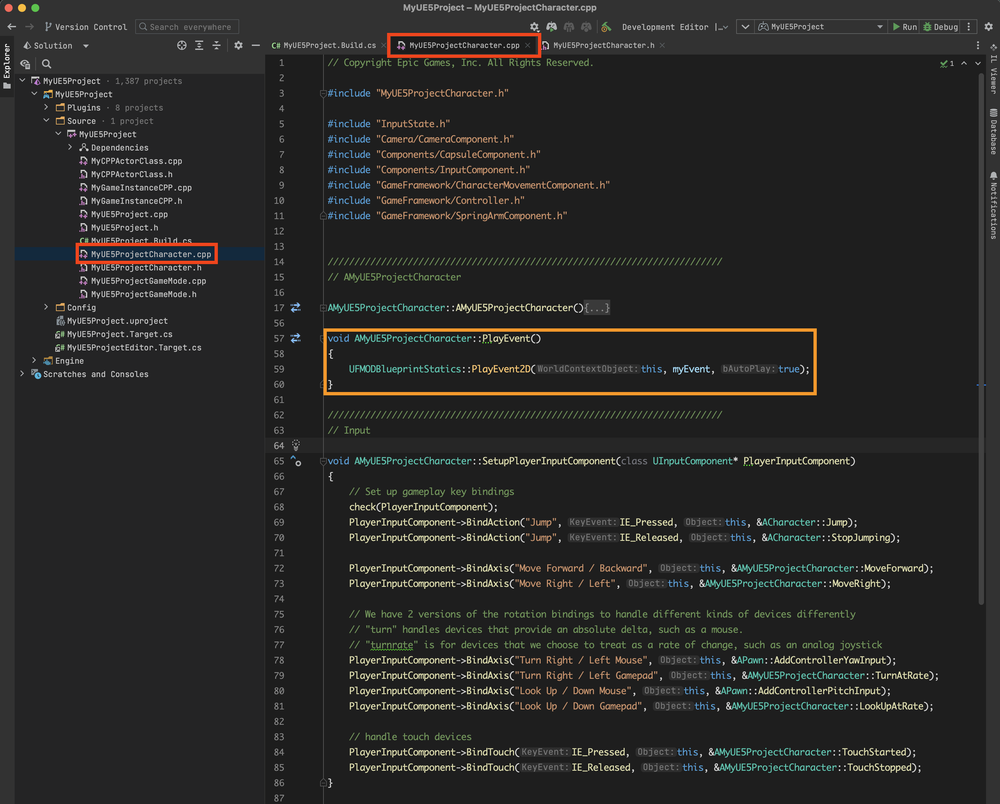Click Expand All in Solution panel

pos(199,45)
